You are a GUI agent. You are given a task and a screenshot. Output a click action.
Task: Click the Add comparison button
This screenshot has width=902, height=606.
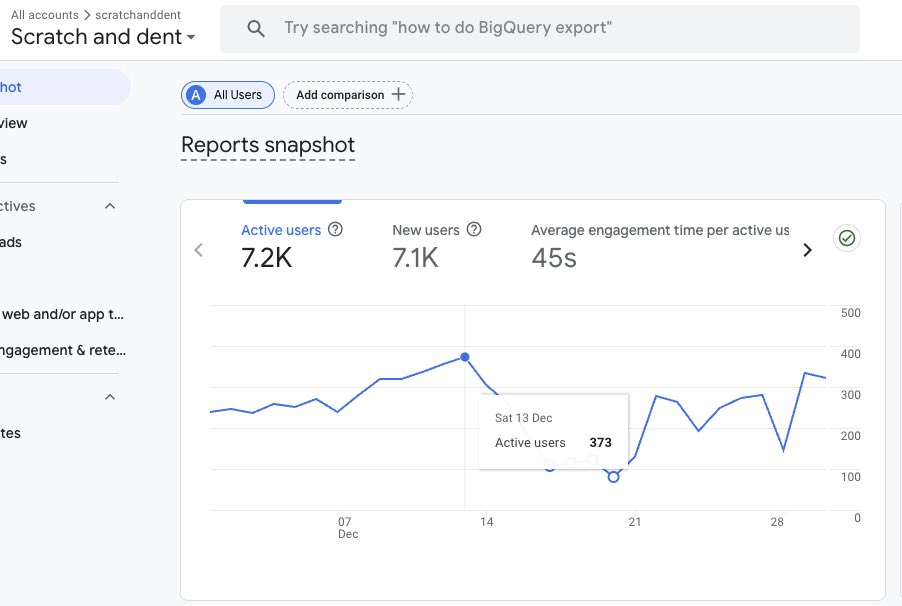click(348, 95)
